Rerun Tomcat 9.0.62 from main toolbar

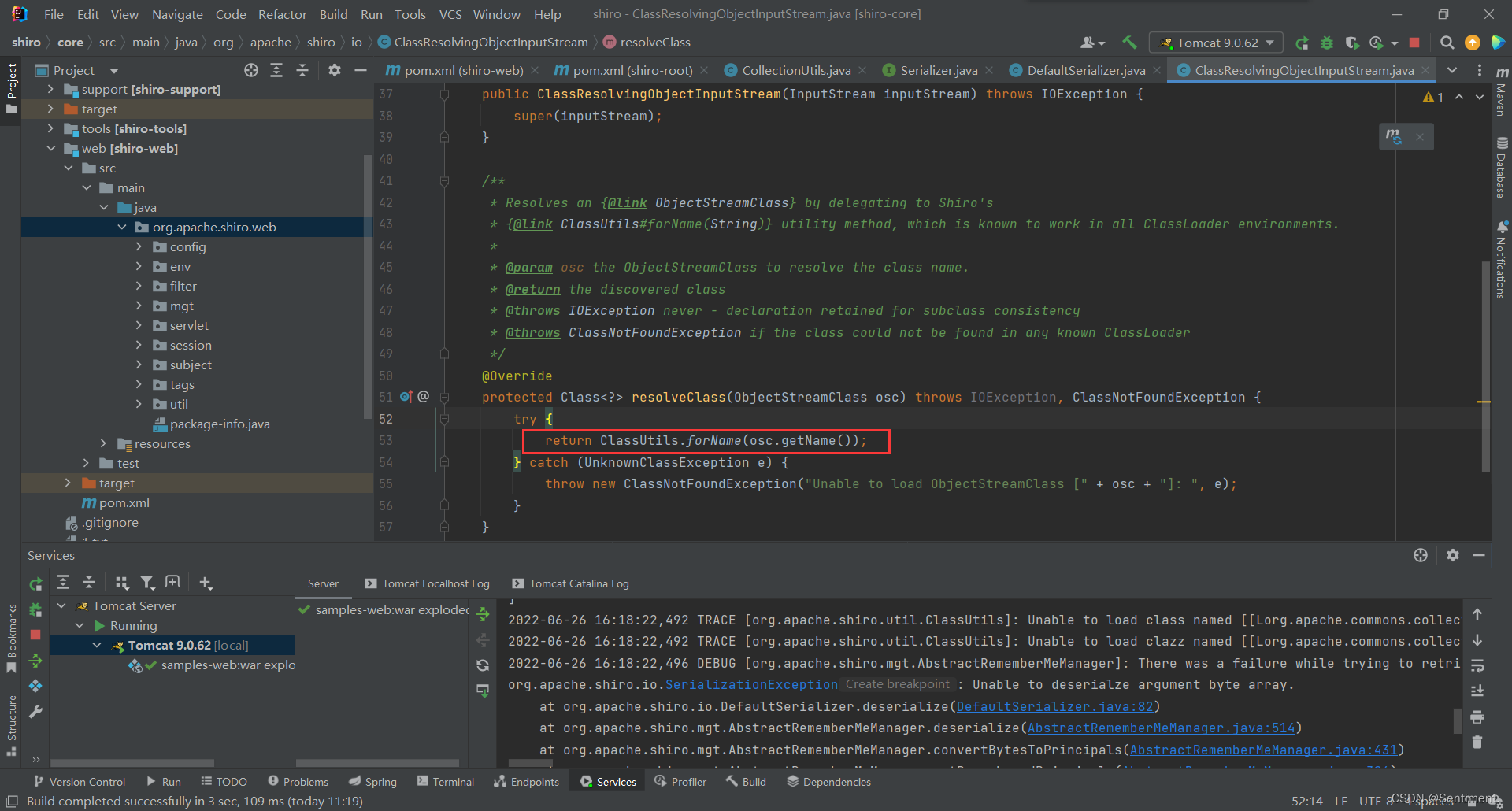(x=1302, y=43)
